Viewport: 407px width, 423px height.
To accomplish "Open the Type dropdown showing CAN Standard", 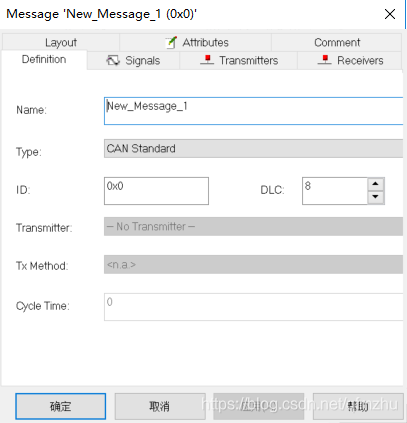I will (254, 149).
